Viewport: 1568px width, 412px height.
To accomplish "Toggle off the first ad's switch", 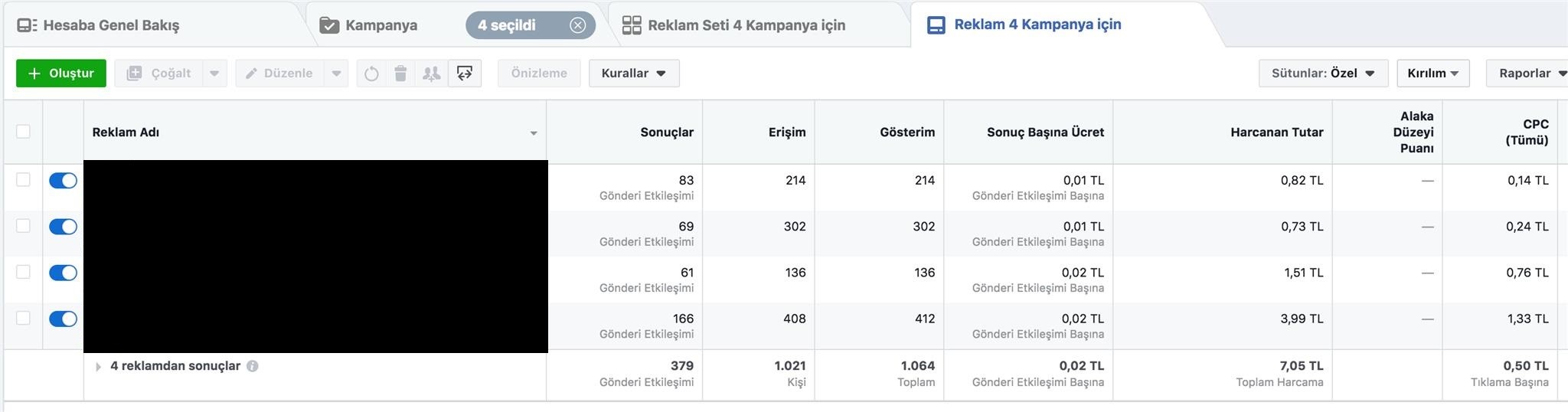I will coord(63,181).
